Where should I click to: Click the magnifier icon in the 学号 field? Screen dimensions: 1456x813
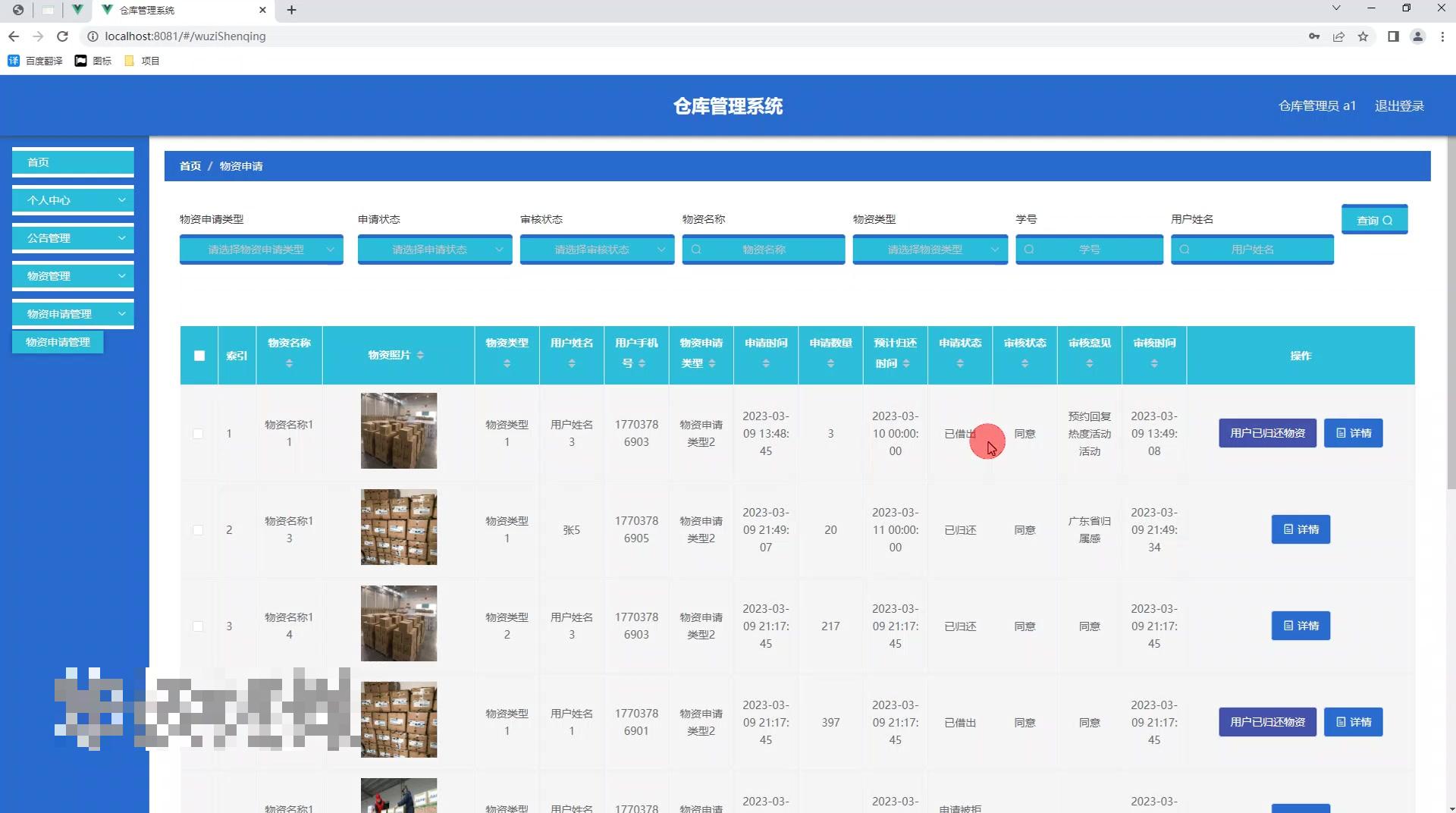1030,249
